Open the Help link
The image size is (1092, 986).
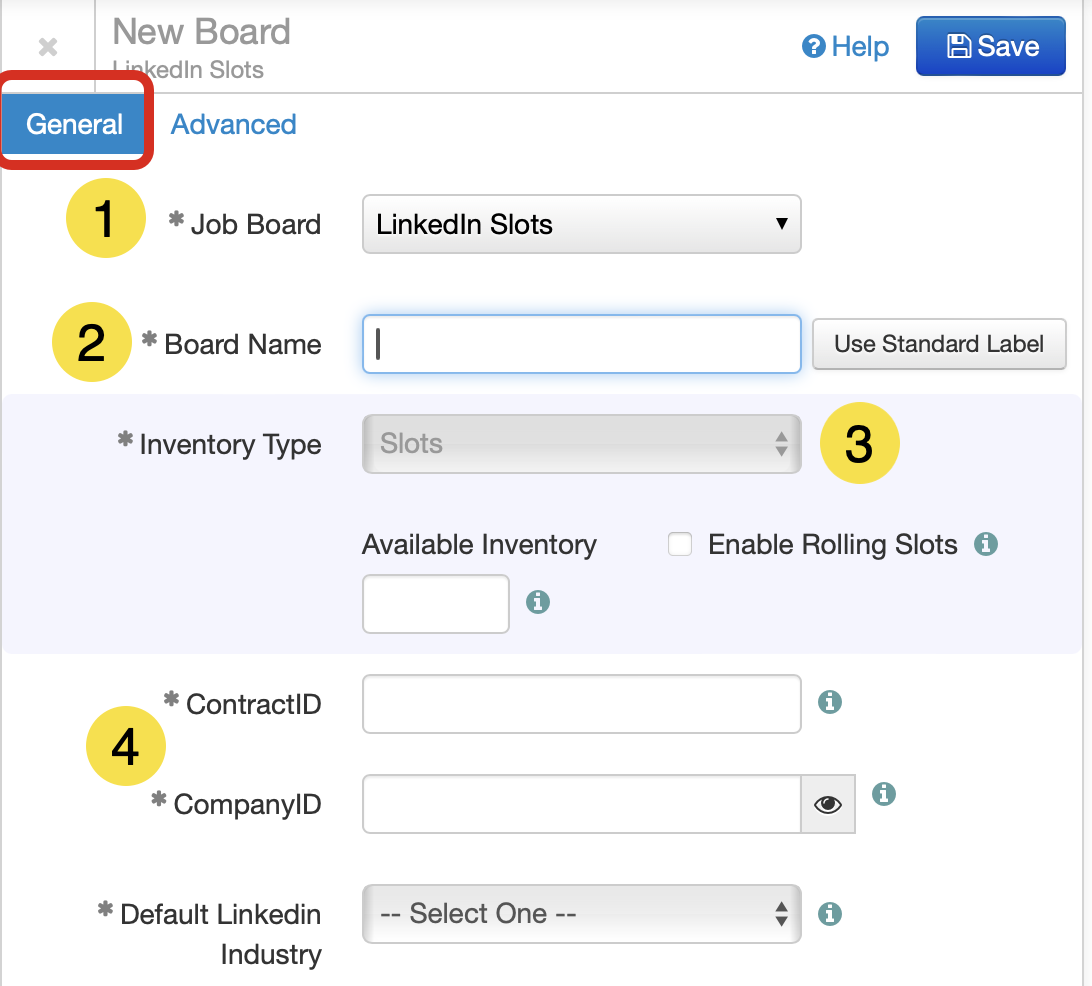[845, 47]
